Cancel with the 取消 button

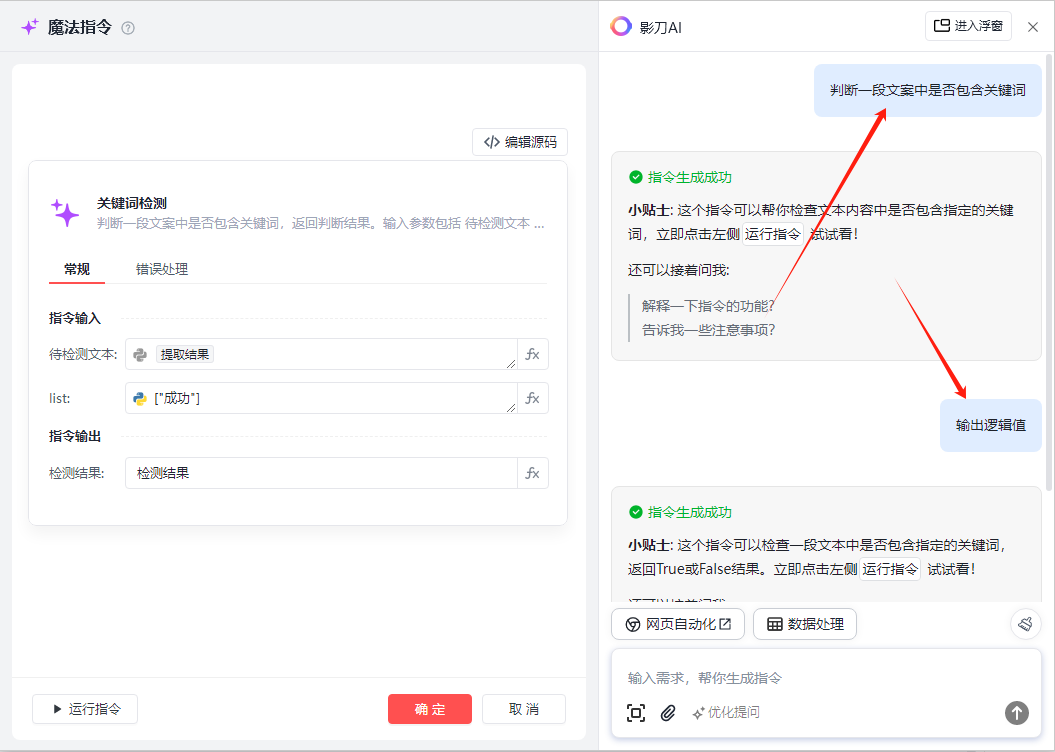click(x=523, y=709)
